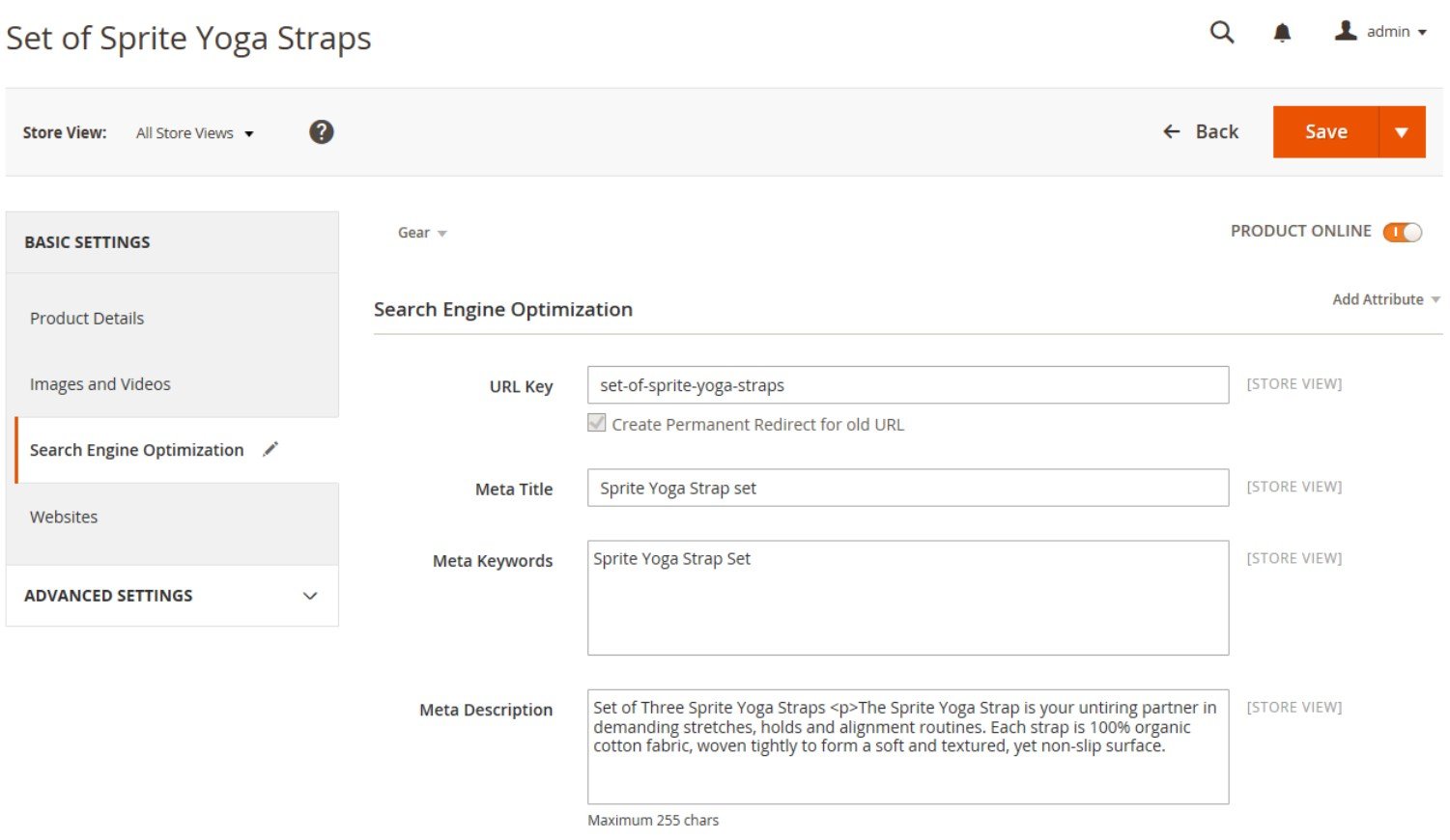Edit the Meta Title field
The height and width of the screenshot is (840, 1450).
[908, 488]
